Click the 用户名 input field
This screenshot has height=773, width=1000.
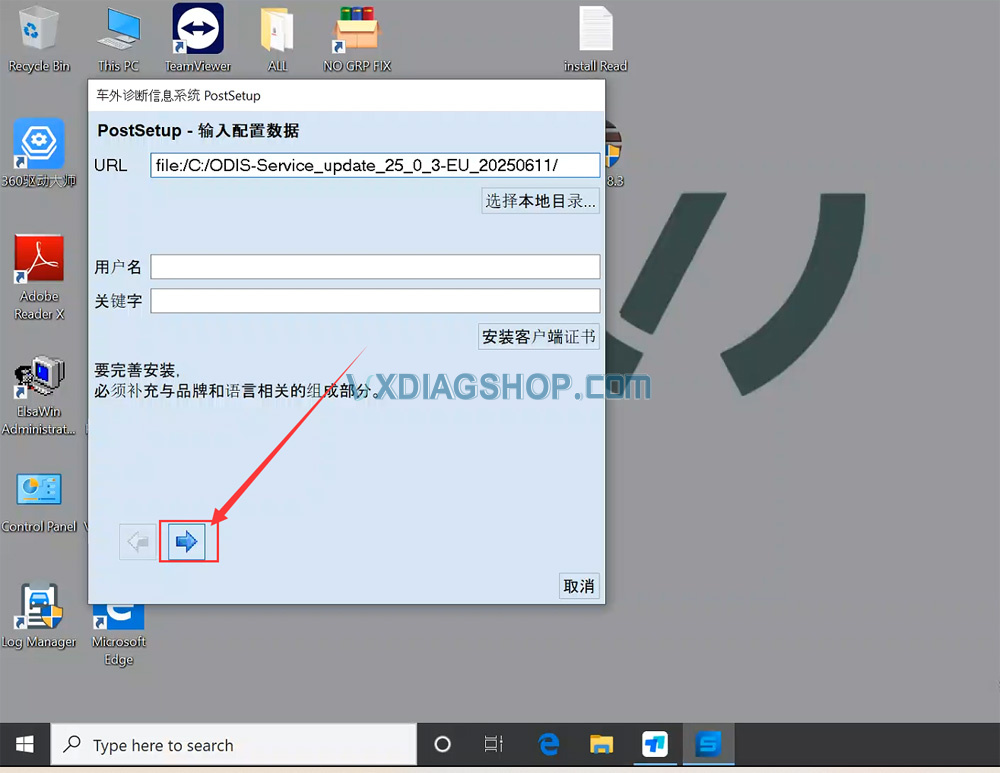[375, 266]
